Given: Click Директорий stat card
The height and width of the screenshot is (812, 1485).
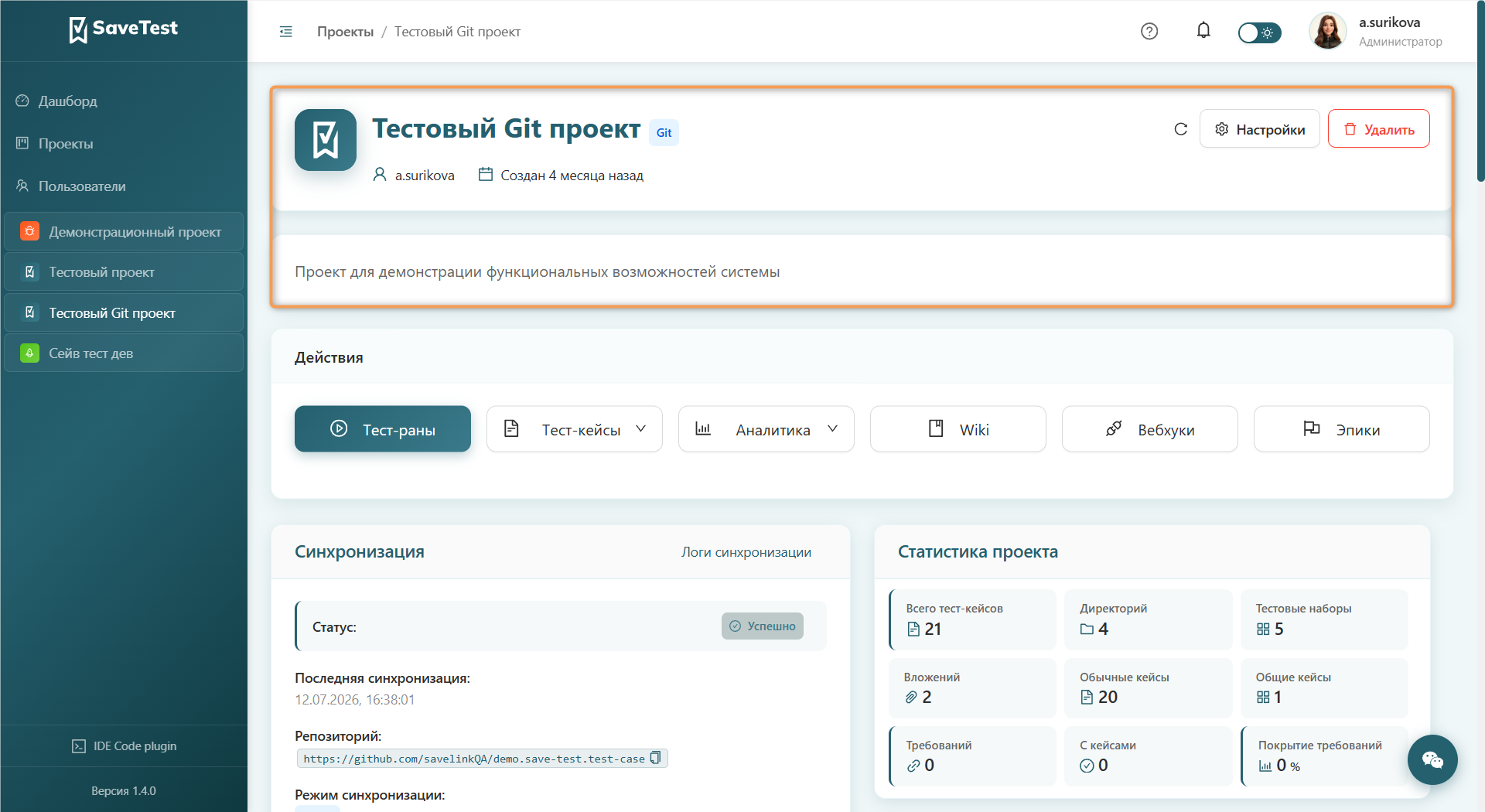Looking at the screenshot, I should tap(1148, 619).
